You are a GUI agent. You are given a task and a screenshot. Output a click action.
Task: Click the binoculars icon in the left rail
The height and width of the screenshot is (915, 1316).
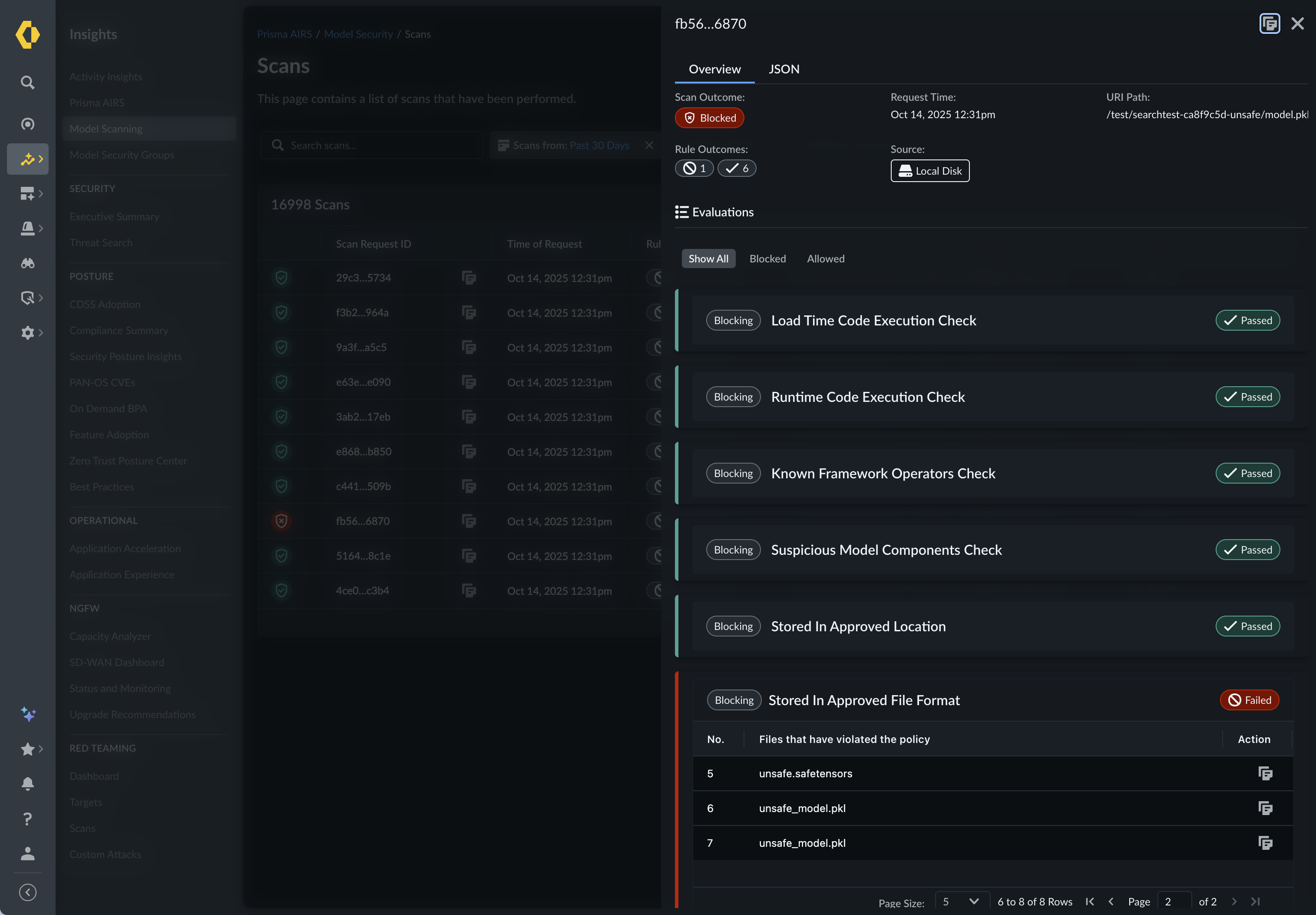27,263
